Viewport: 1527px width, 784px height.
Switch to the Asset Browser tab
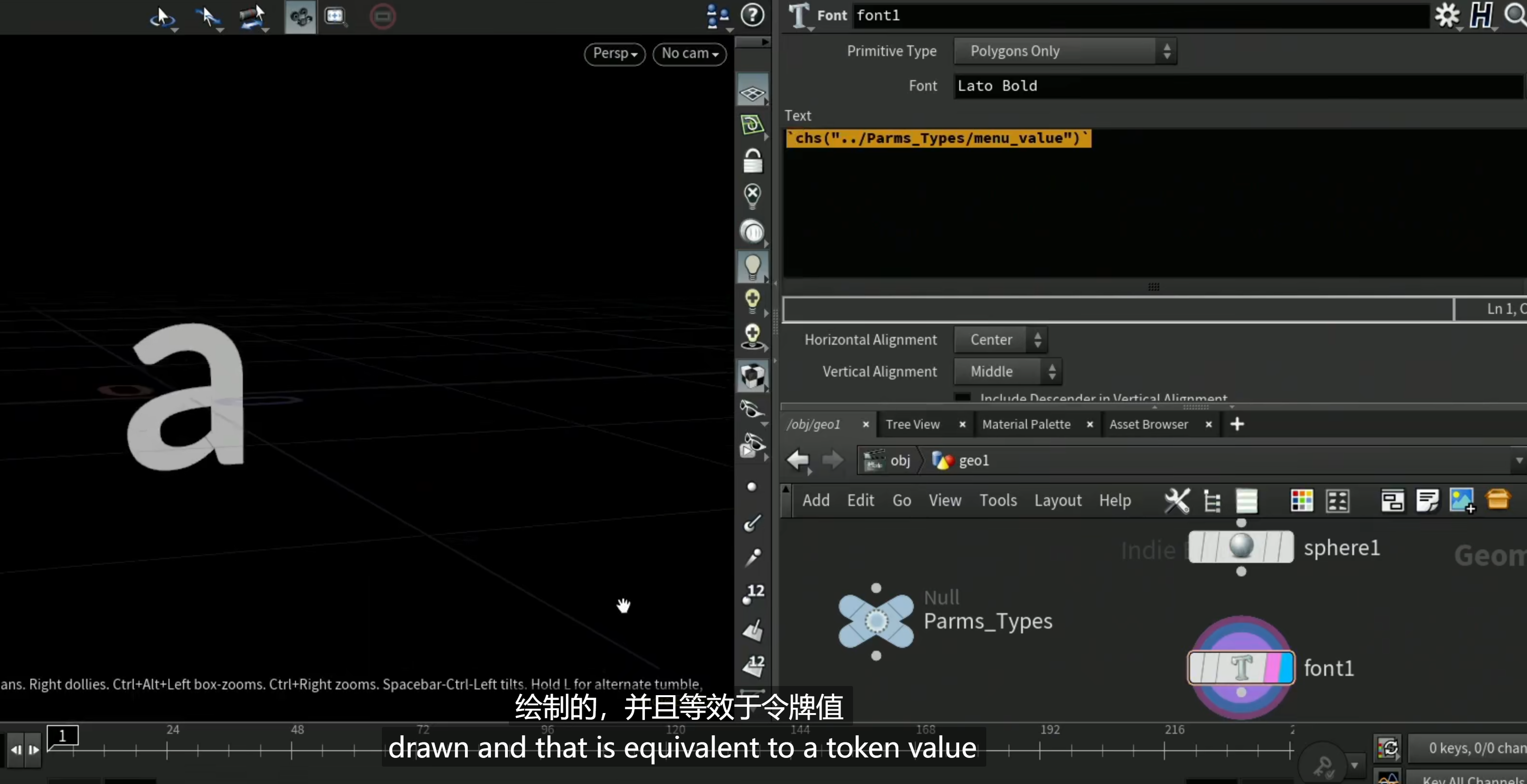point(1149,424)
